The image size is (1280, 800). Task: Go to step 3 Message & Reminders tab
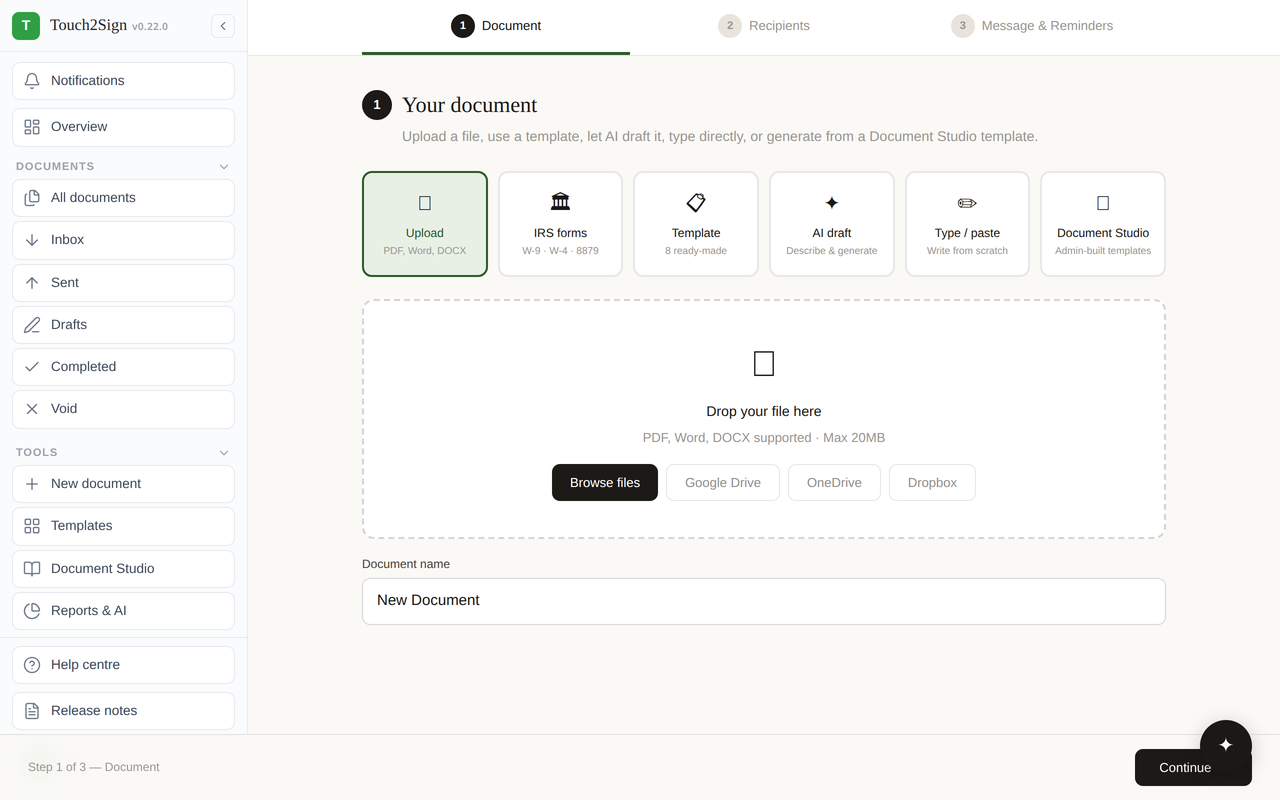tap(1032, 26)
